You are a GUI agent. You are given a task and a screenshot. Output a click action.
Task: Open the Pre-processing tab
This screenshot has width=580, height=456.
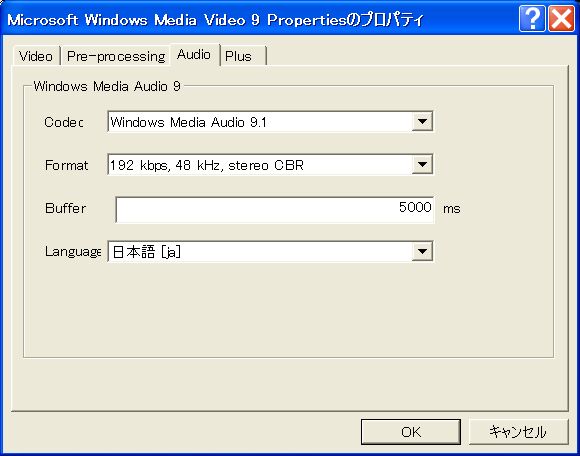tap(116, 56)
